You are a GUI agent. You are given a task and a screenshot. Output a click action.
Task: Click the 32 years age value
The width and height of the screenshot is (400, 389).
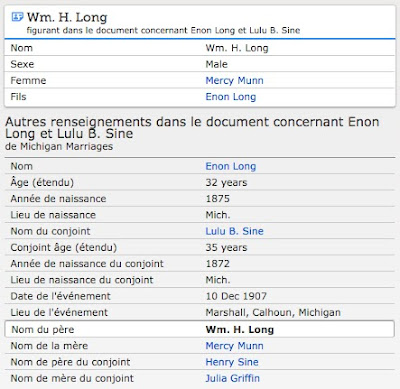tap(226, 183)
